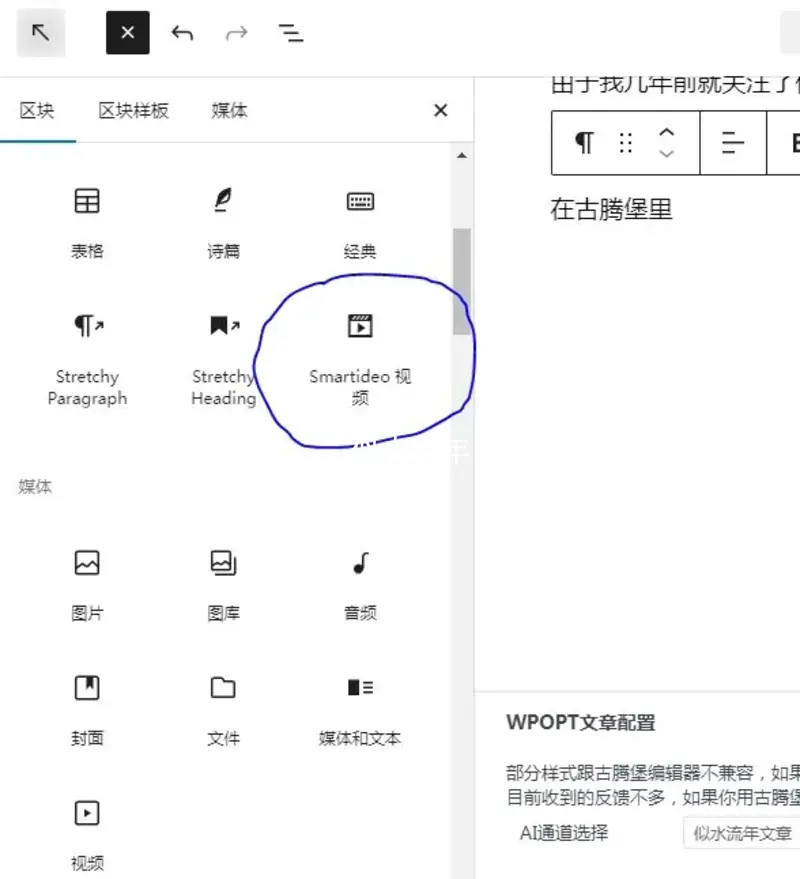Insert the 封面 (cover) block
Viewport: 800px width, 879px height.
point(87,708)
